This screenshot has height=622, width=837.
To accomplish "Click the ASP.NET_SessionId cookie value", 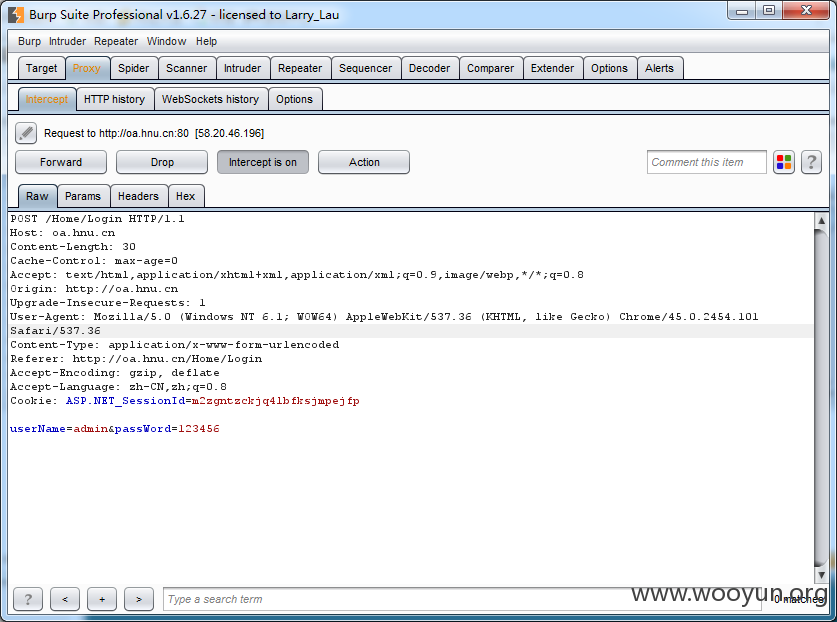I will point(275,401).
